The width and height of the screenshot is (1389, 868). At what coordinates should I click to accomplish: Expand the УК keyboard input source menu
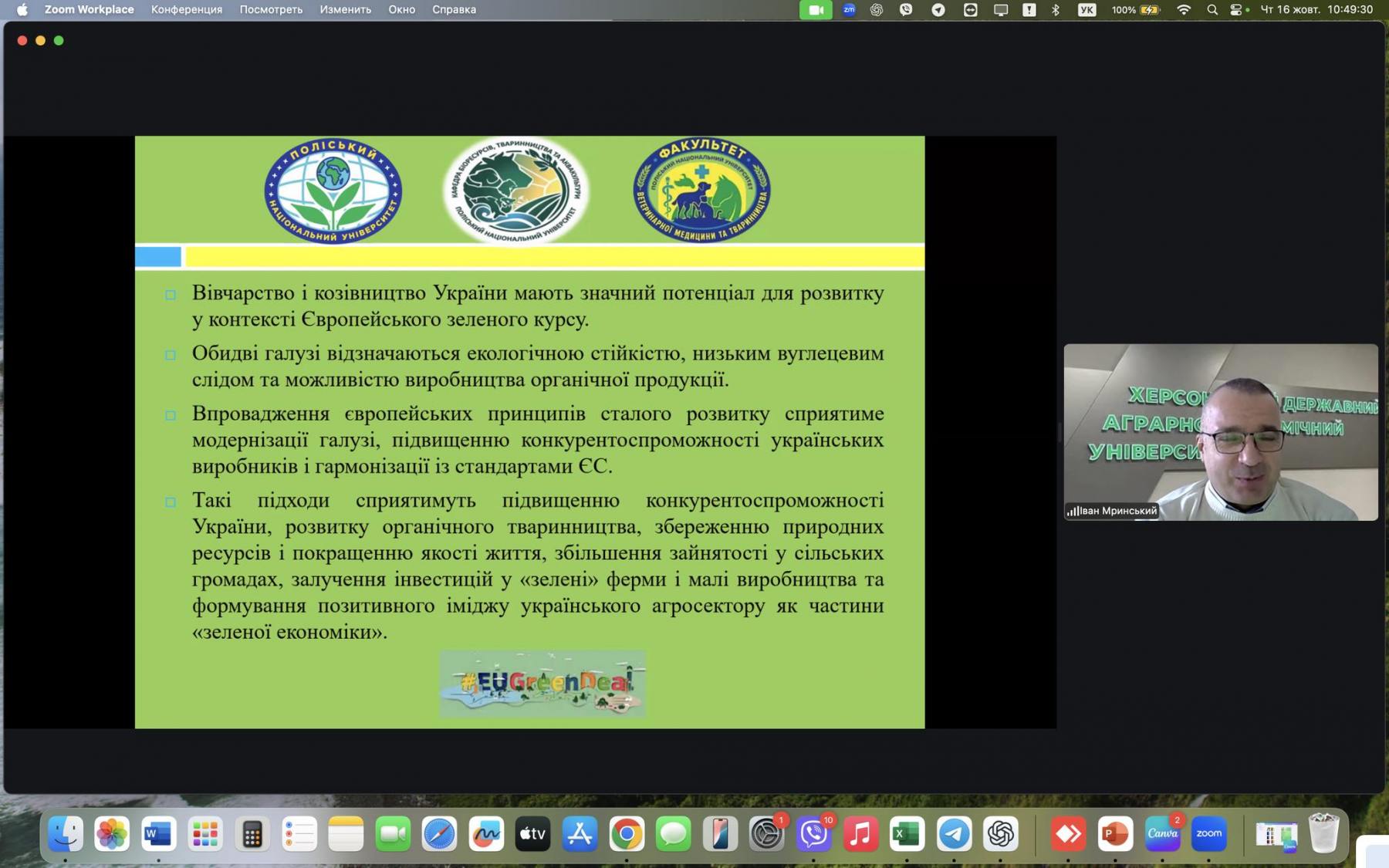[1087, 9]
